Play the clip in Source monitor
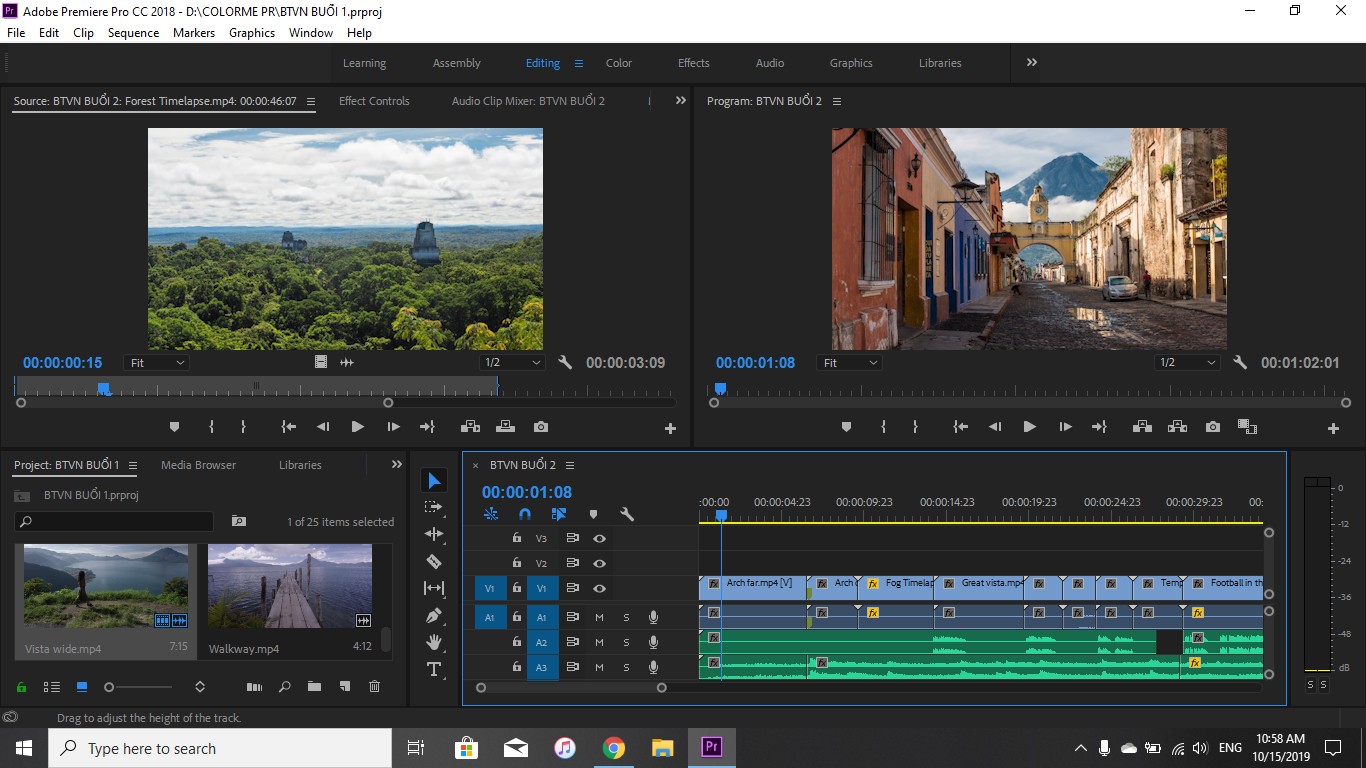 click(357, 427)
